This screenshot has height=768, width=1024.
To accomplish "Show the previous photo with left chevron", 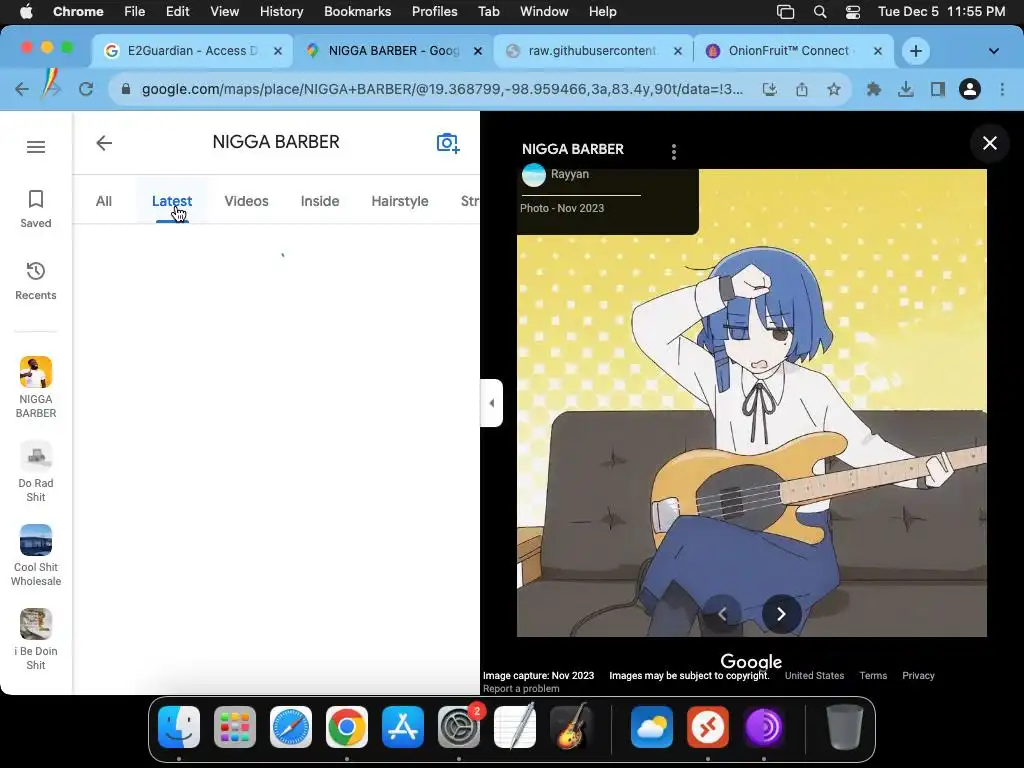I will pyautogui.click(x=722, y=614).
